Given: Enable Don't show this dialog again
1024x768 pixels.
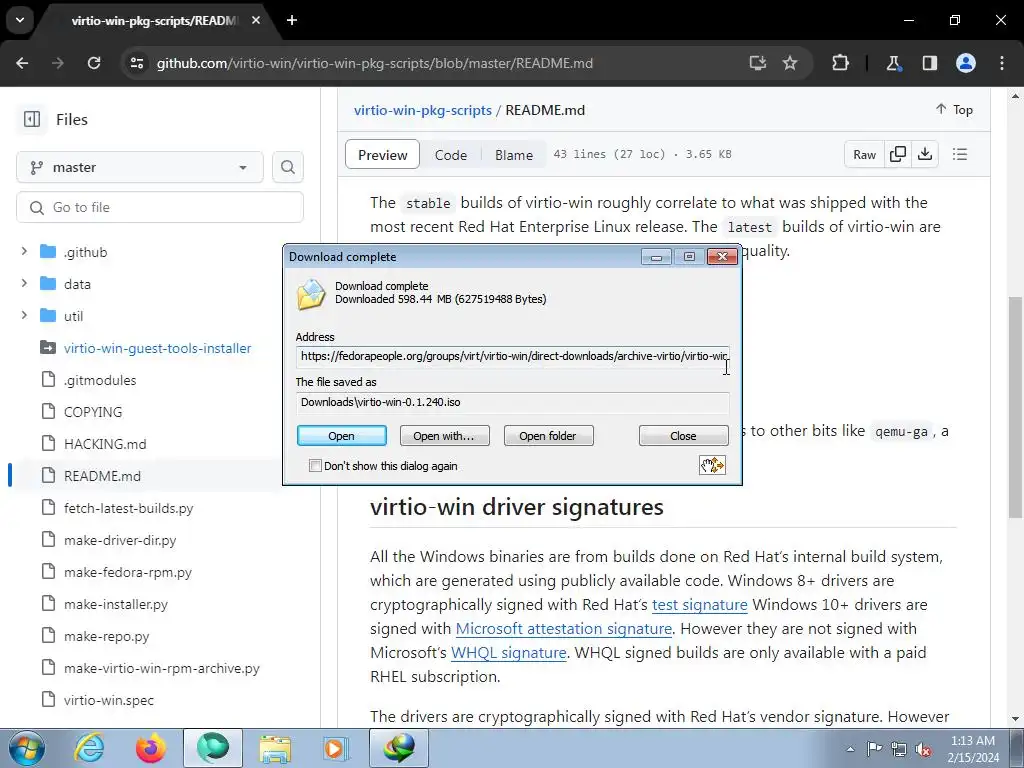Looking at the screenshot, I should [x=315, y=466].
